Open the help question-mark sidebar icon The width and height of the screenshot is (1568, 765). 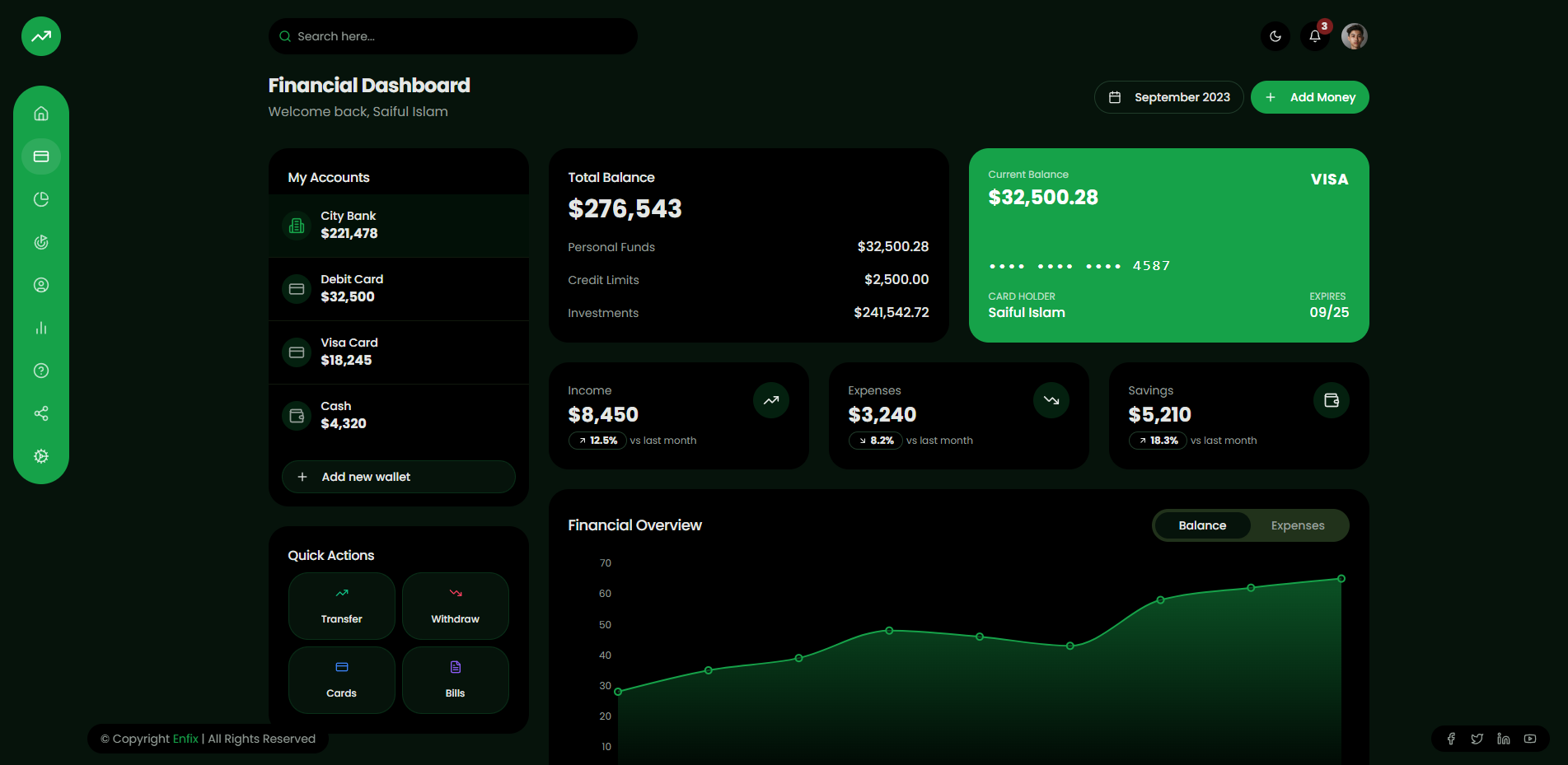[x=41, y=371]
